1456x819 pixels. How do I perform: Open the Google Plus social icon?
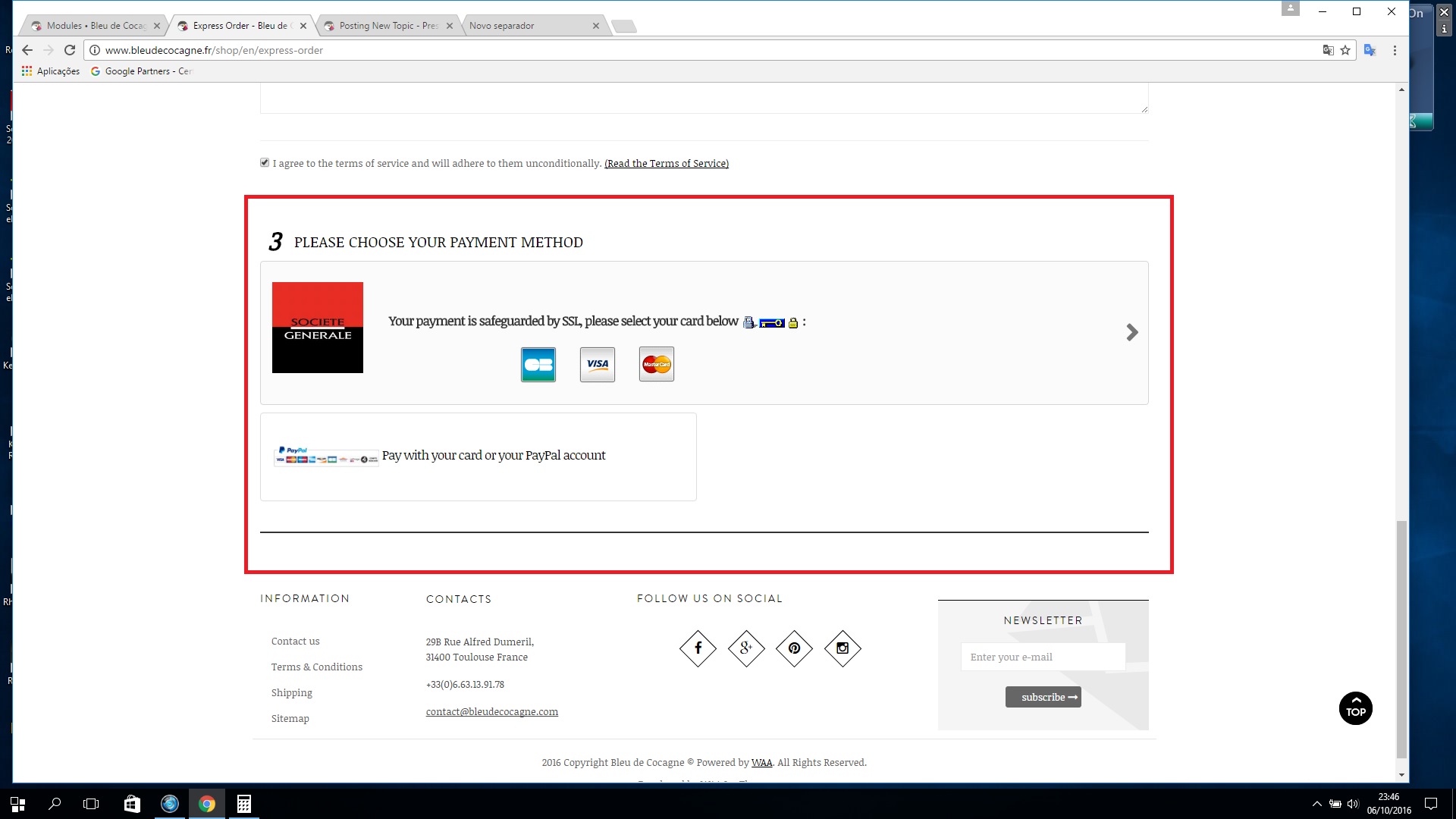(746, 648)
